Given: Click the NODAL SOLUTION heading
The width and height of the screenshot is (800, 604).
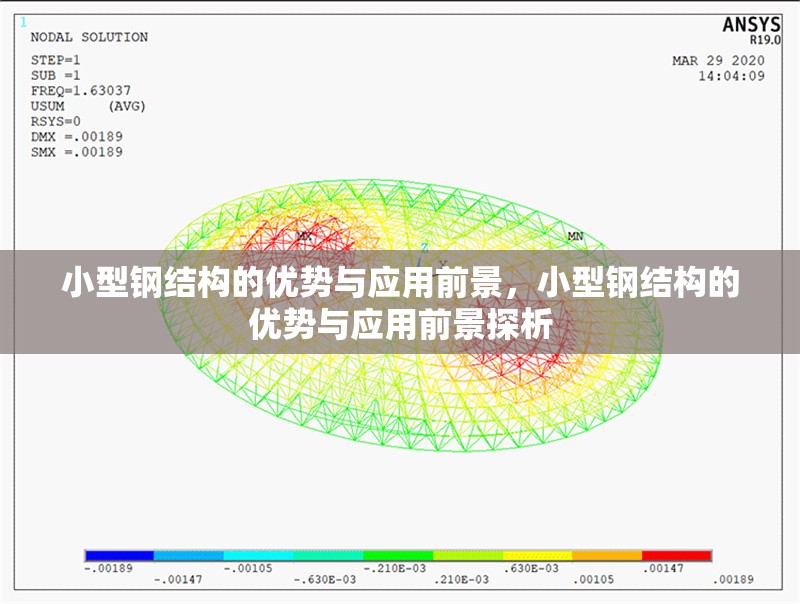Looking at the screenshot, I should tap(89, 37).
